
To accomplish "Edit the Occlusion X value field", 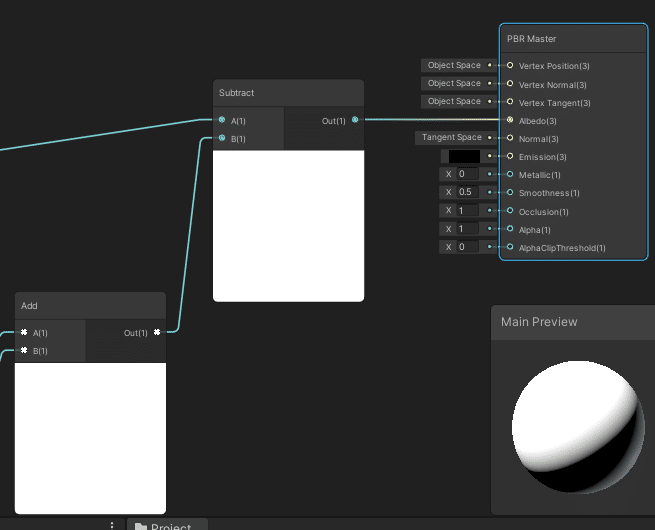I will [467, 210].
